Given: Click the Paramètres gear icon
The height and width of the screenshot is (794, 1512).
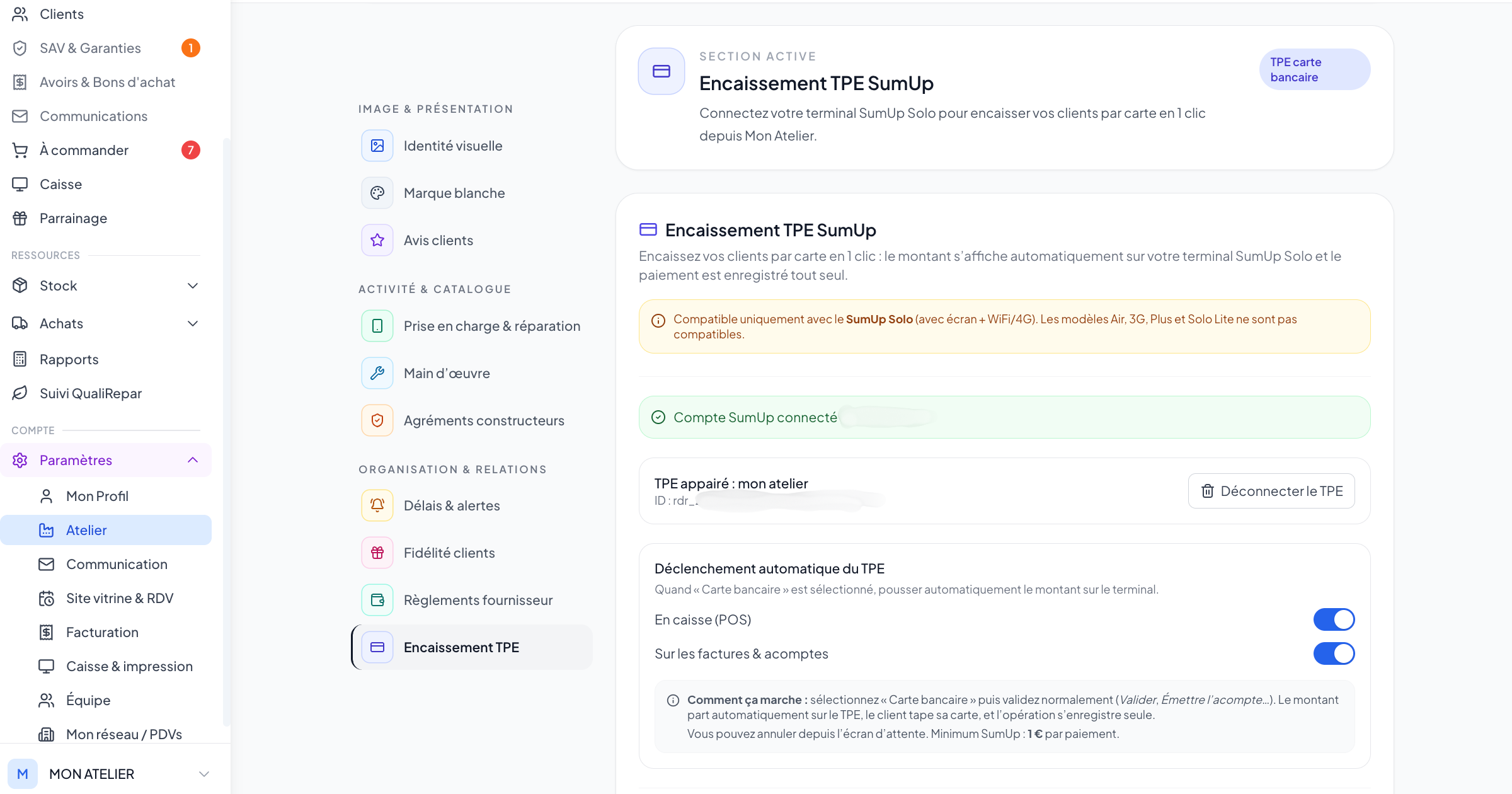Looking at the screenshot, I should (x=20, y=460).
